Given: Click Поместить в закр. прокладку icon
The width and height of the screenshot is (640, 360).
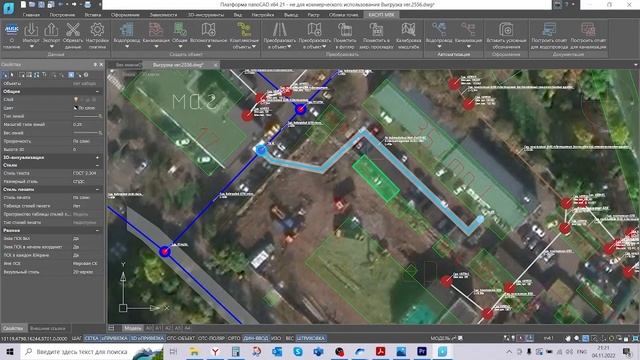Looking at the screenshot, I should [x=376, y=30].
